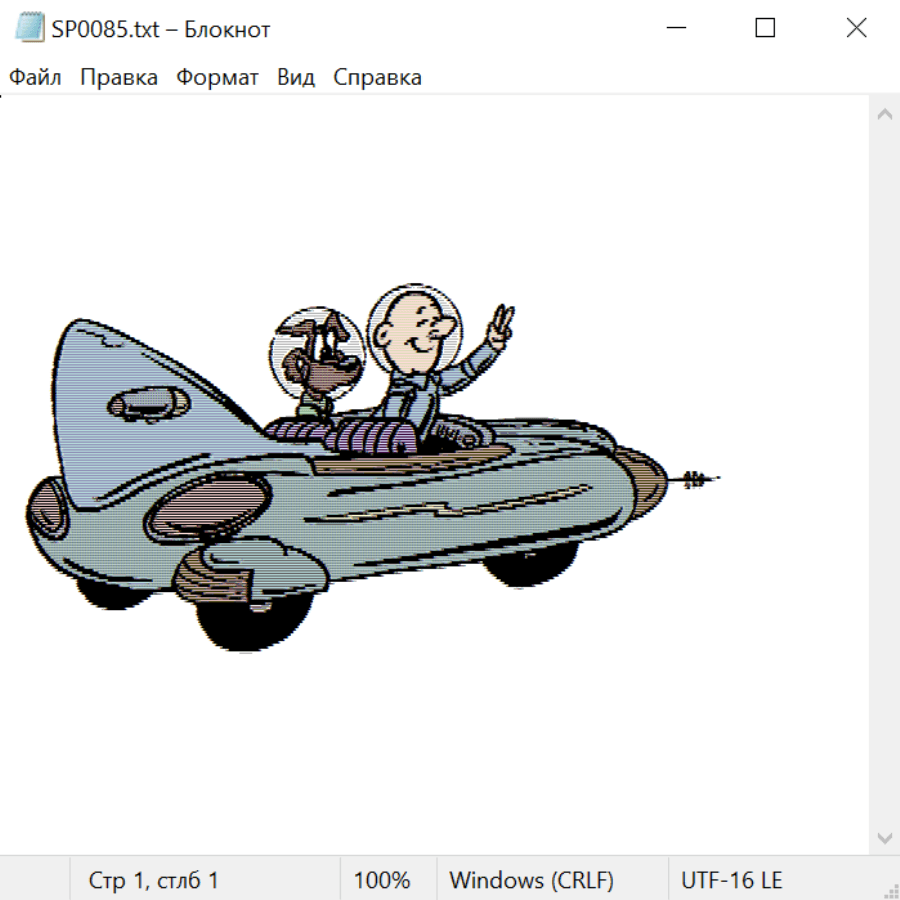Viewport: 900px width, 900px height.
Task: Click the 'Стр 1, стлб 1' status indicator
Action: click(x=154, y=880)
